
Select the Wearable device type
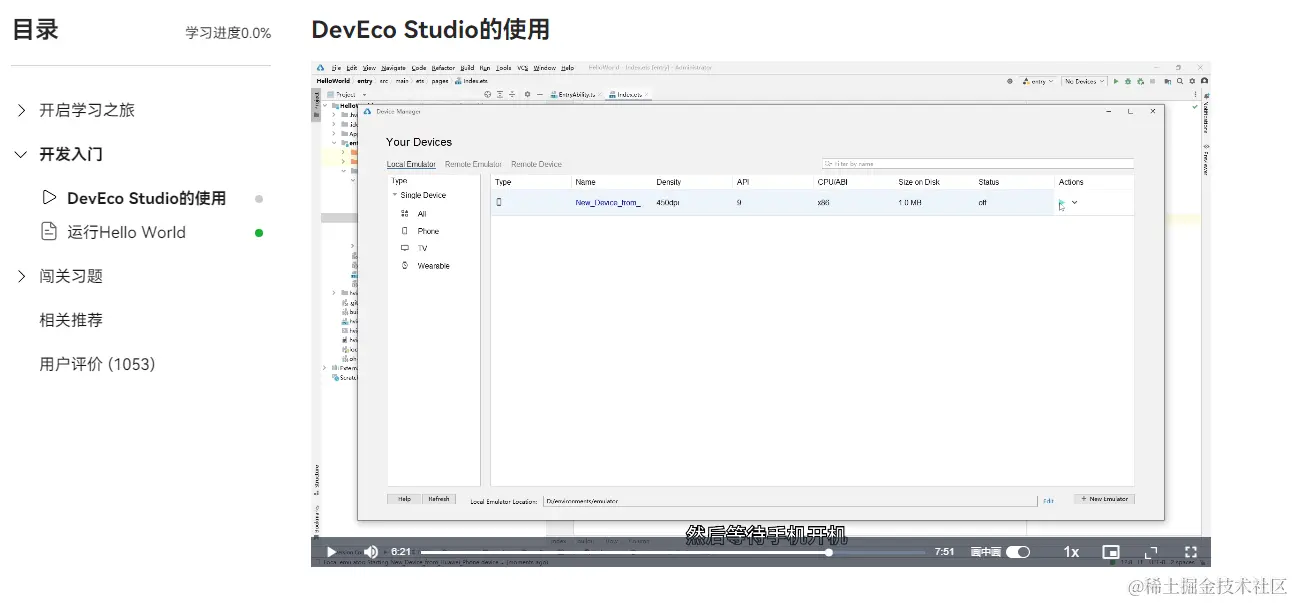pyautogui.click(x=425, y=266)
